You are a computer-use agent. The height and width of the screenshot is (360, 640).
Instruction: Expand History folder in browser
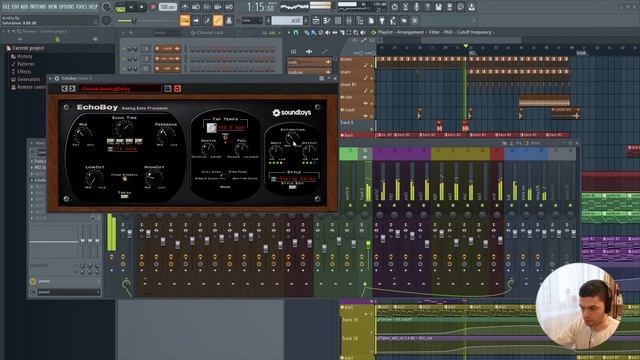[x=24, y=56]
